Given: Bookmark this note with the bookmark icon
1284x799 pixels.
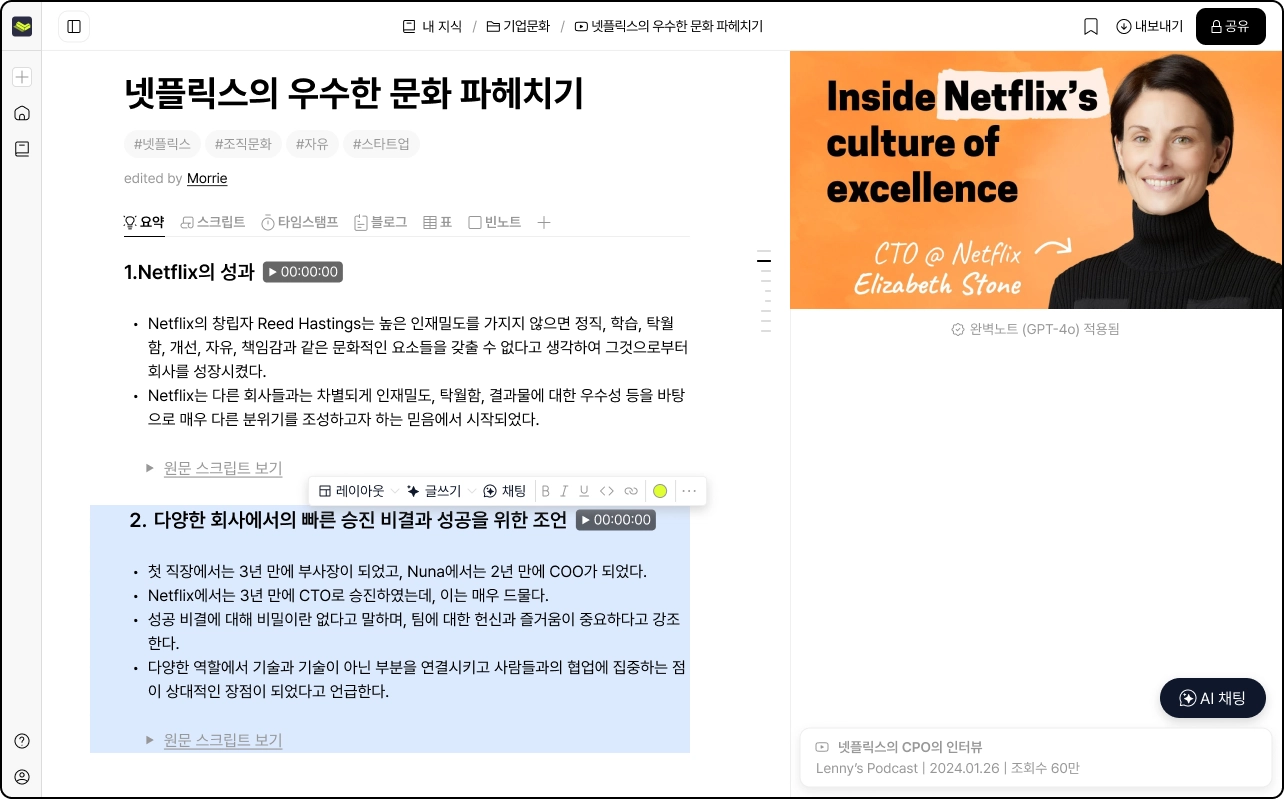Looking at the screenshot, I should coord(1091,27).
